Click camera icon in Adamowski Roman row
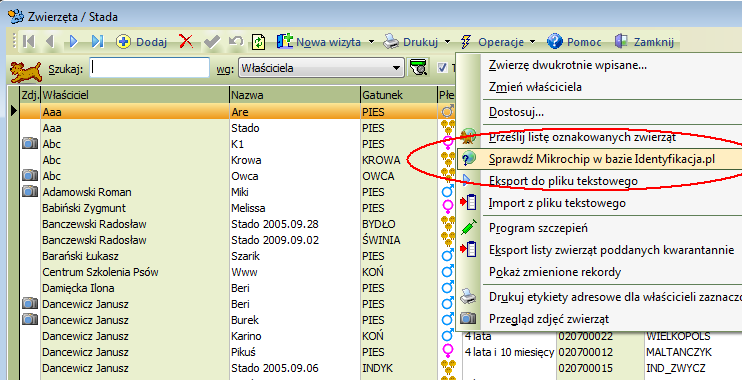The image size is (742, 380). point(30,192)
